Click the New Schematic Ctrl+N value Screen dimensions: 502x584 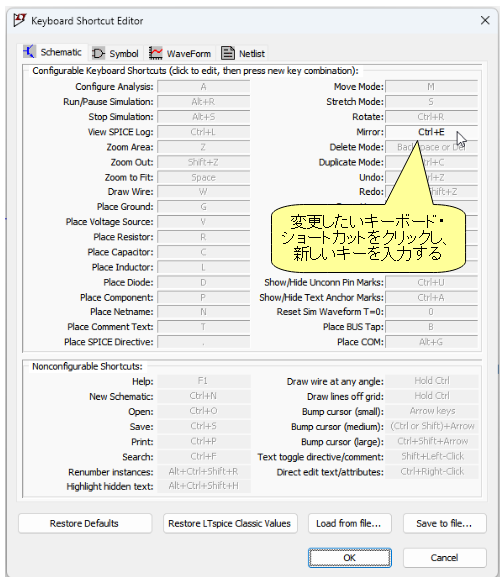pyautogui.click(x=204, y=396)
